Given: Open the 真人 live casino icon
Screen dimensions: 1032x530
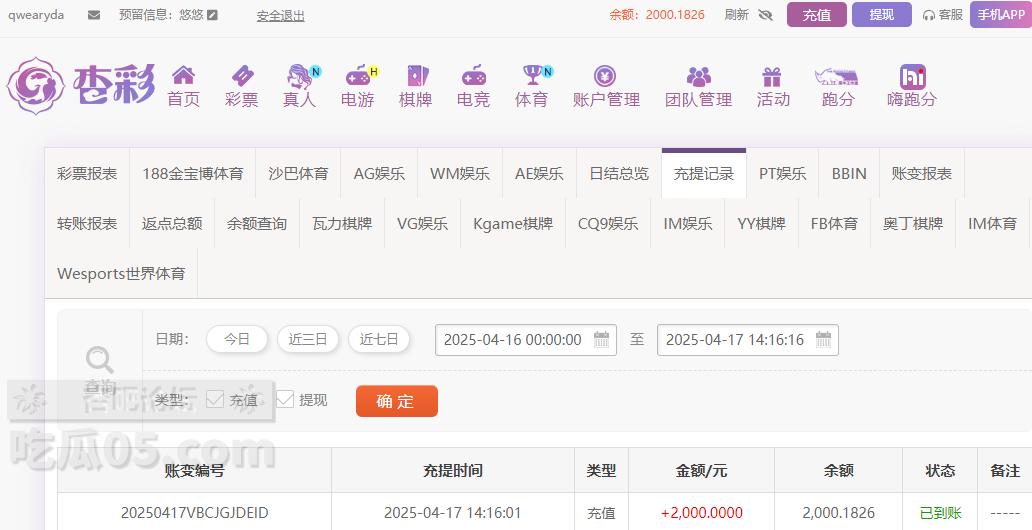Looking at the screenshot, I should pos(300,76).
